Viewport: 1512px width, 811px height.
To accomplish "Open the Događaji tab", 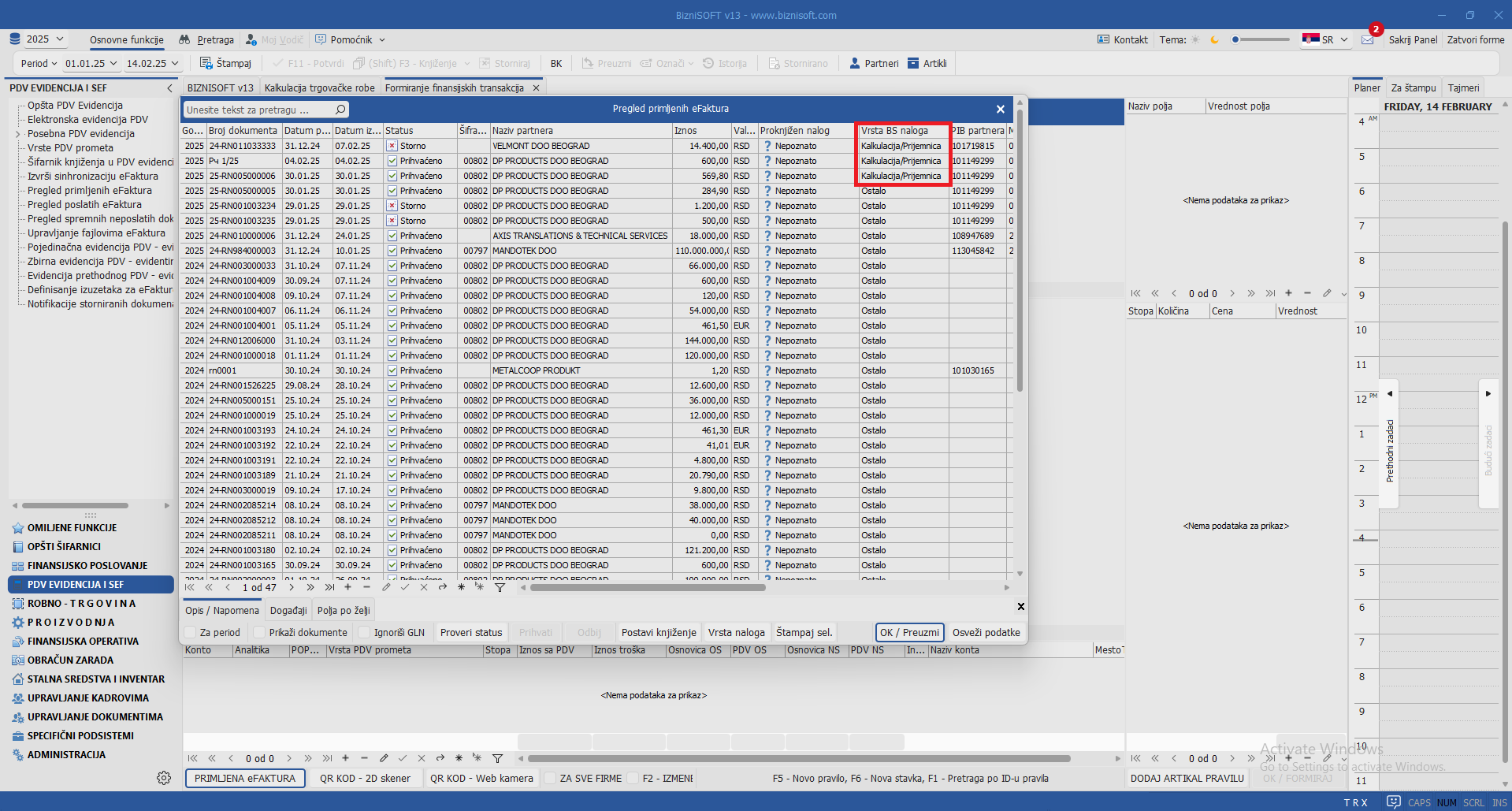I will coord(288,610).
